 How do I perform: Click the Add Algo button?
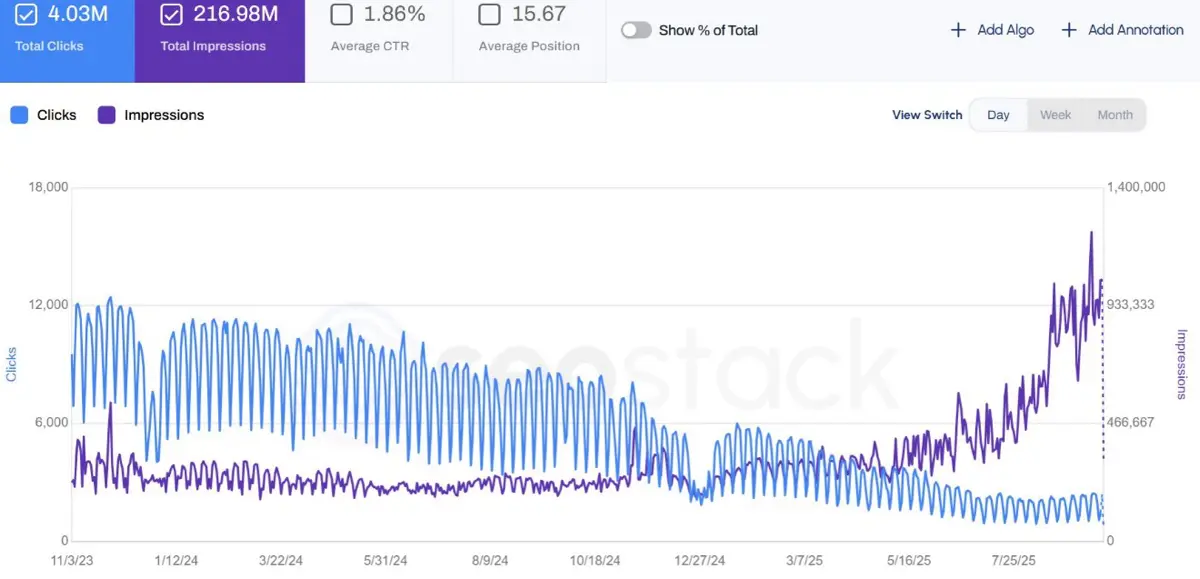[x=992, y=30]
